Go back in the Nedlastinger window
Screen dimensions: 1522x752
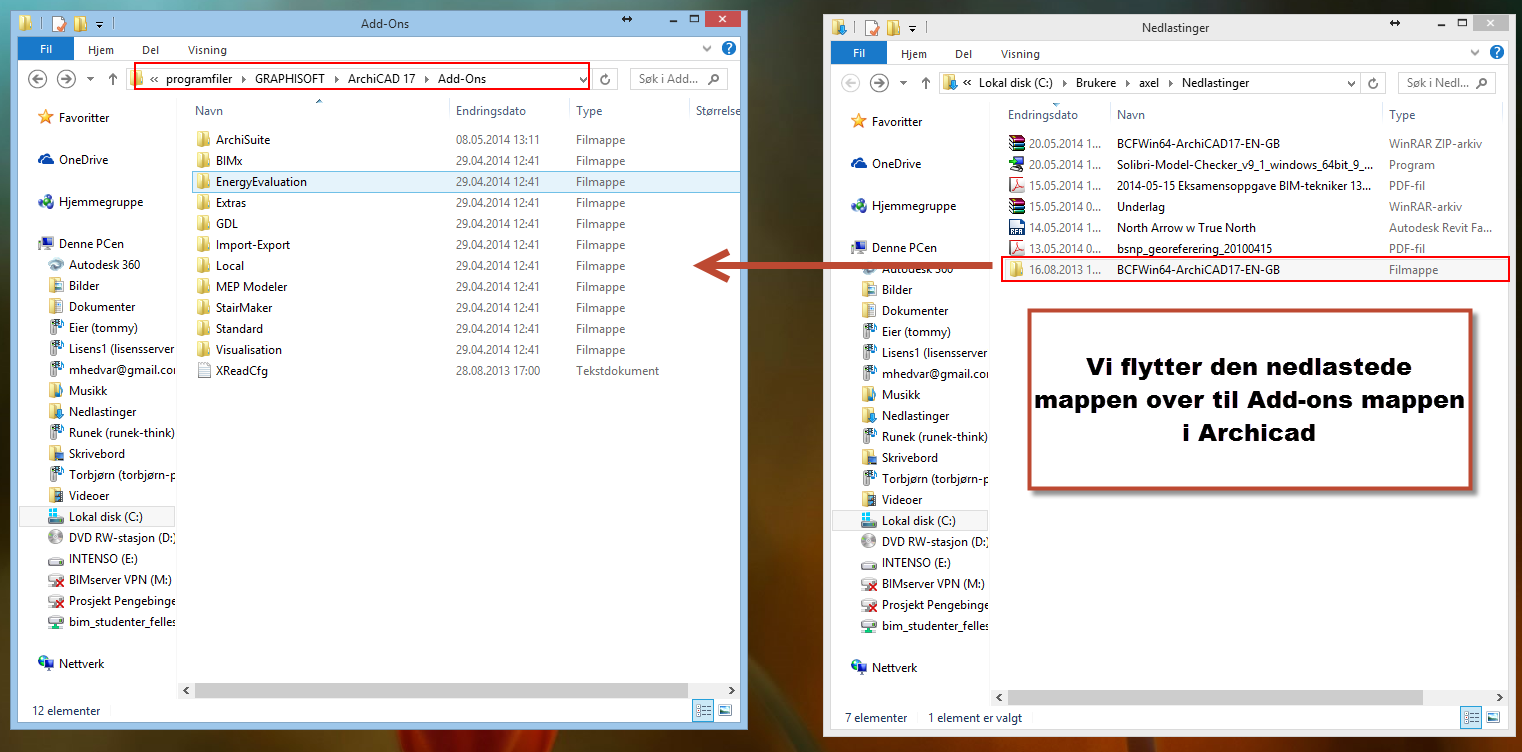point(851,83)
